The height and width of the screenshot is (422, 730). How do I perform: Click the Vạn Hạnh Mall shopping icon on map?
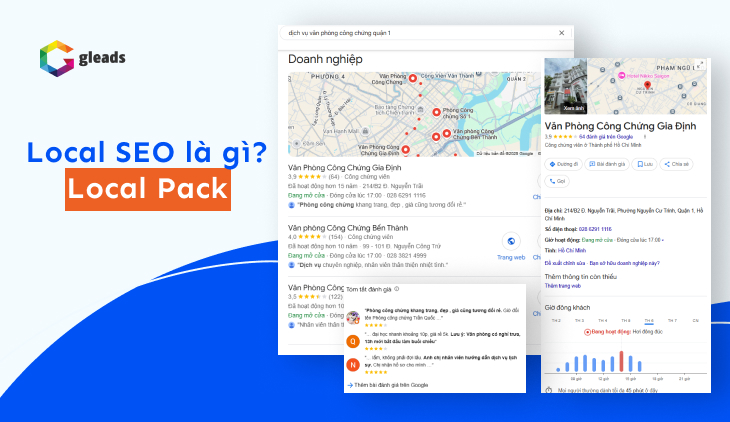pyautogui.click(x=365, y=131)
